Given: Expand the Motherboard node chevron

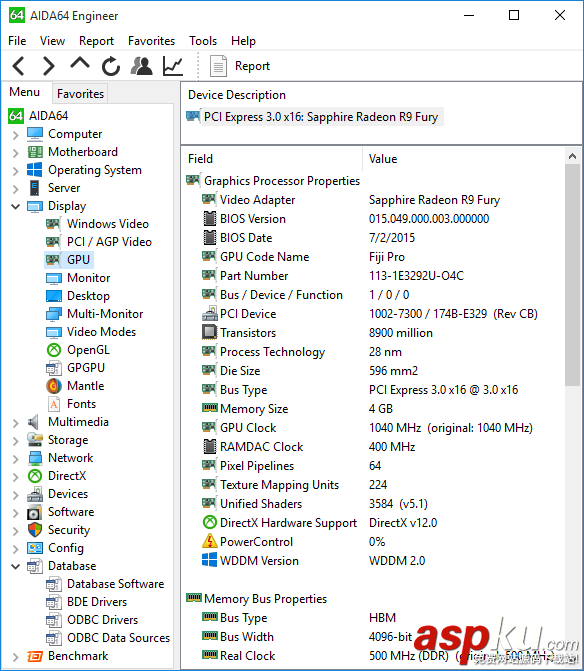Looking at the screenshot, I should coord(16,153).
